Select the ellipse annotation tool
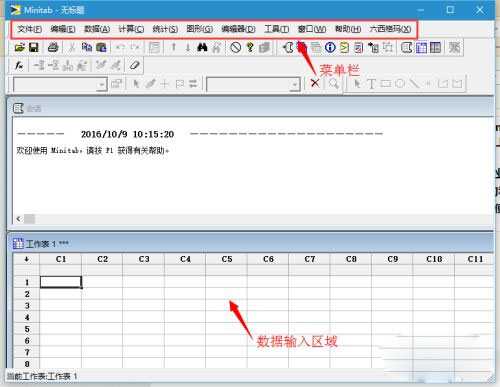500x387 pixels. click(400, 83)
